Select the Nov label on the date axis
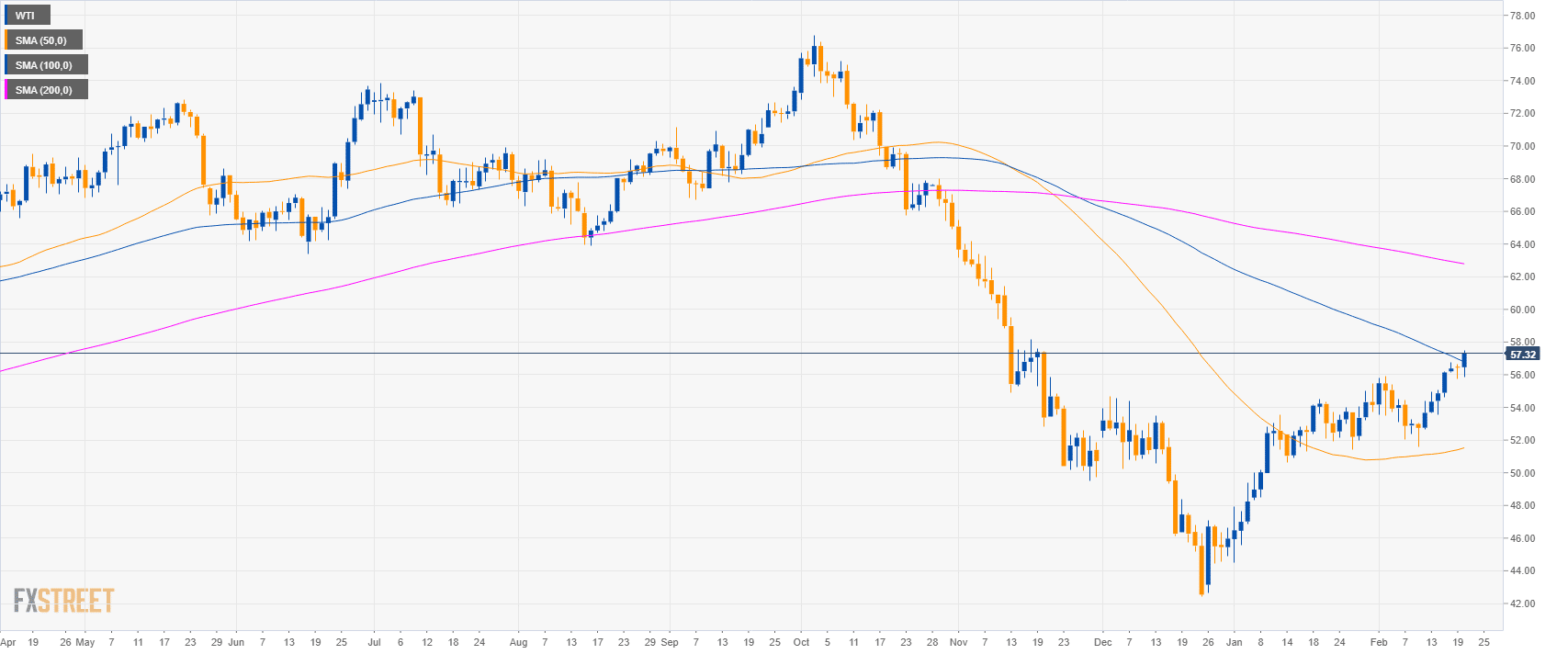The height and width of the screenshot is (654, 1568). point(958,642)
